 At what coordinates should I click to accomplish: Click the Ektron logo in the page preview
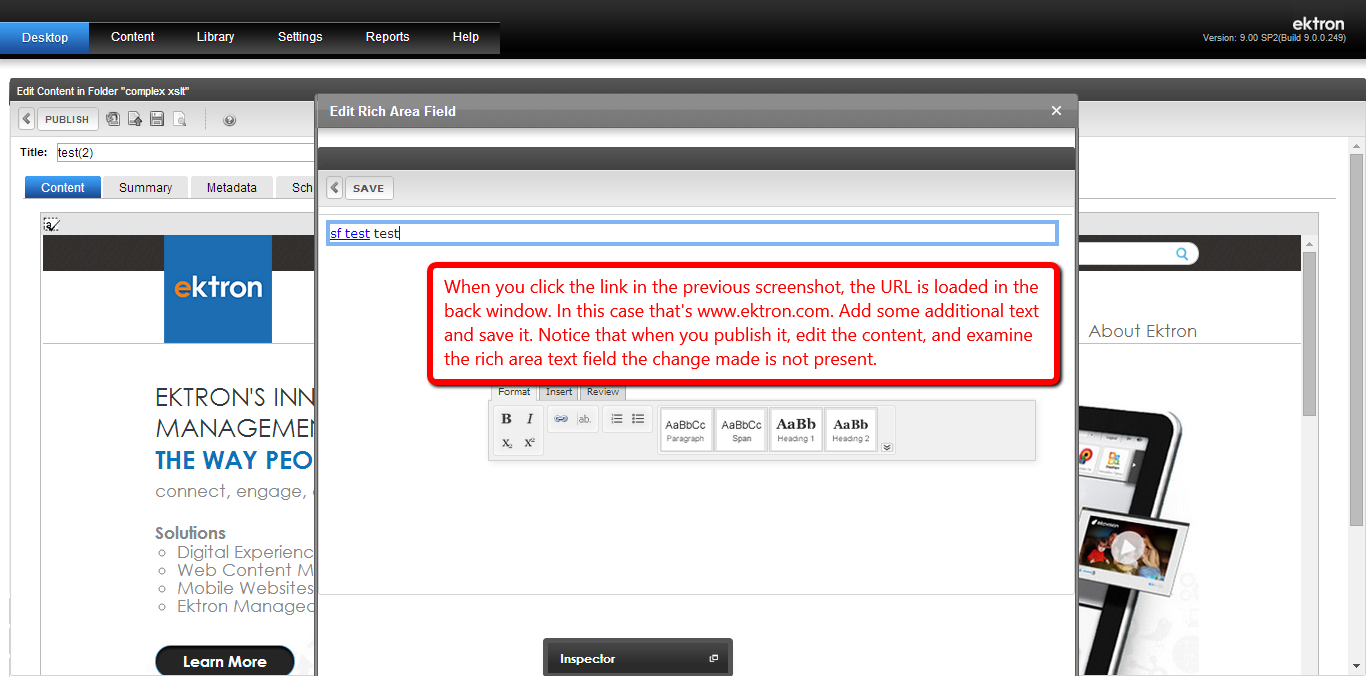point(218,289)
